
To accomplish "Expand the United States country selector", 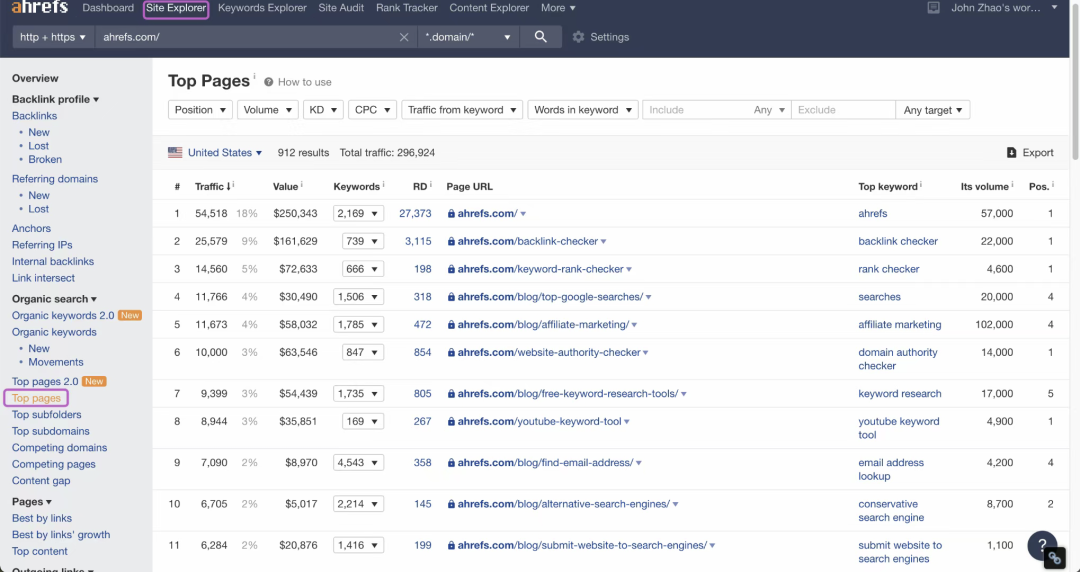I will [x=215, y=152].
